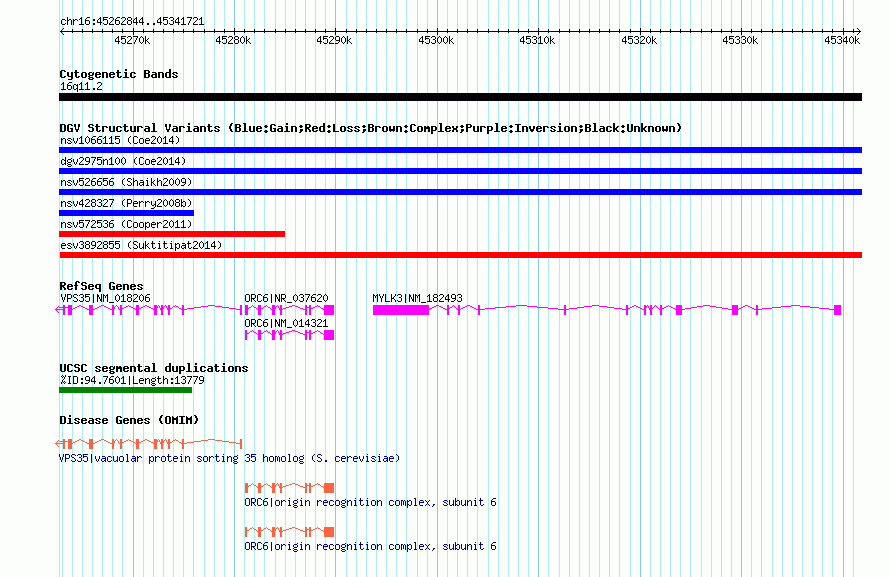Image resolution: width=890 pixels, height=577 pixels.
Task: Click the UCSC segmental duplications track title
Action: pyautogui.click(x=154, y=368)
